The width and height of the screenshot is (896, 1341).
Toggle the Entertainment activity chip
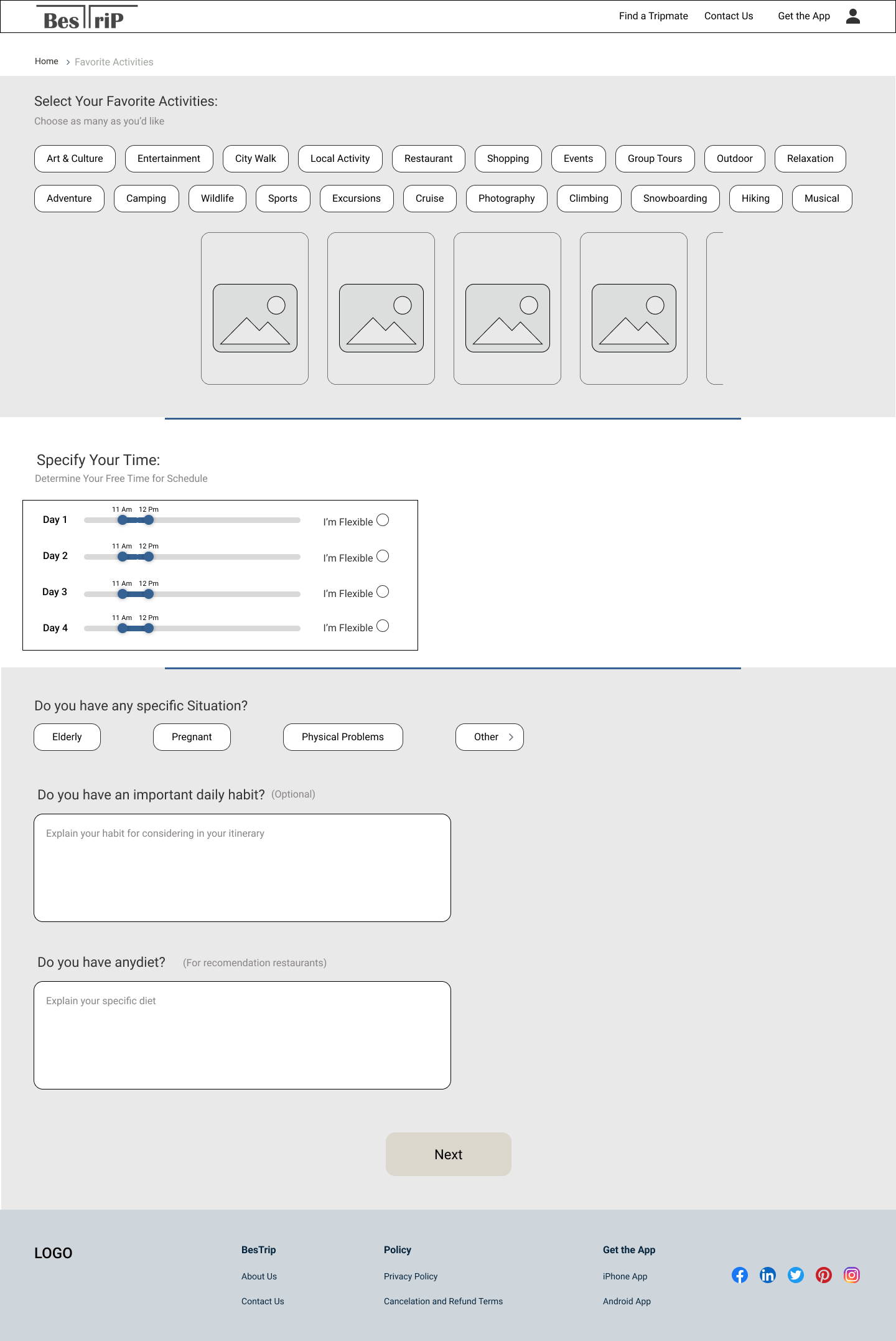[x=169, y=159]
